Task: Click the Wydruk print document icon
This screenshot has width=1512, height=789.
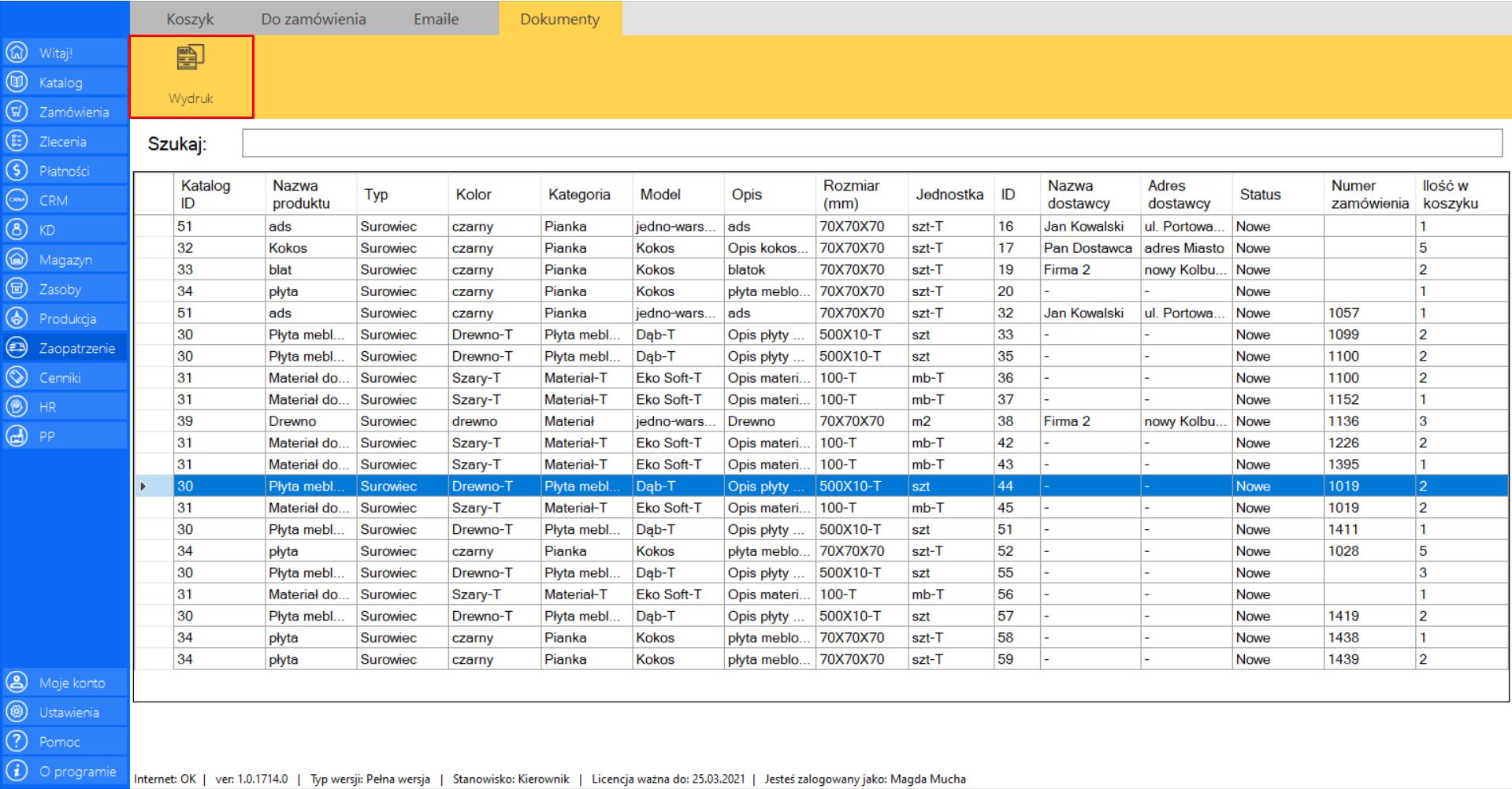Action: (191, 57)
